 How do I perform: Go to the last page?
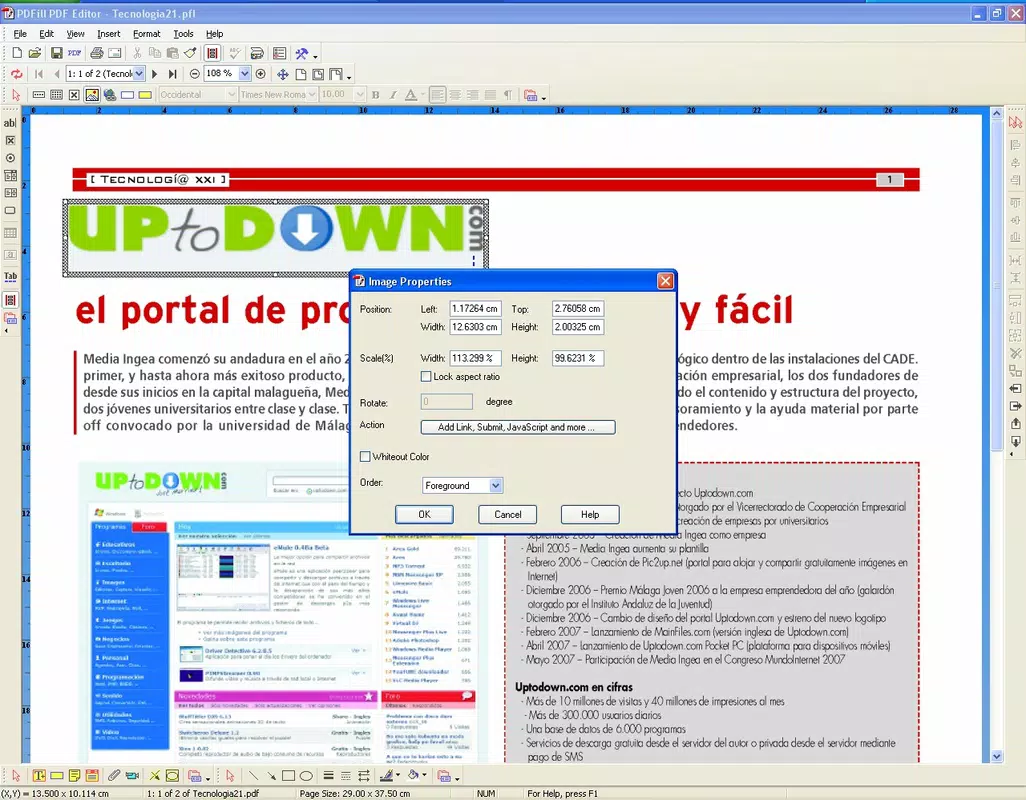point(172,74)
